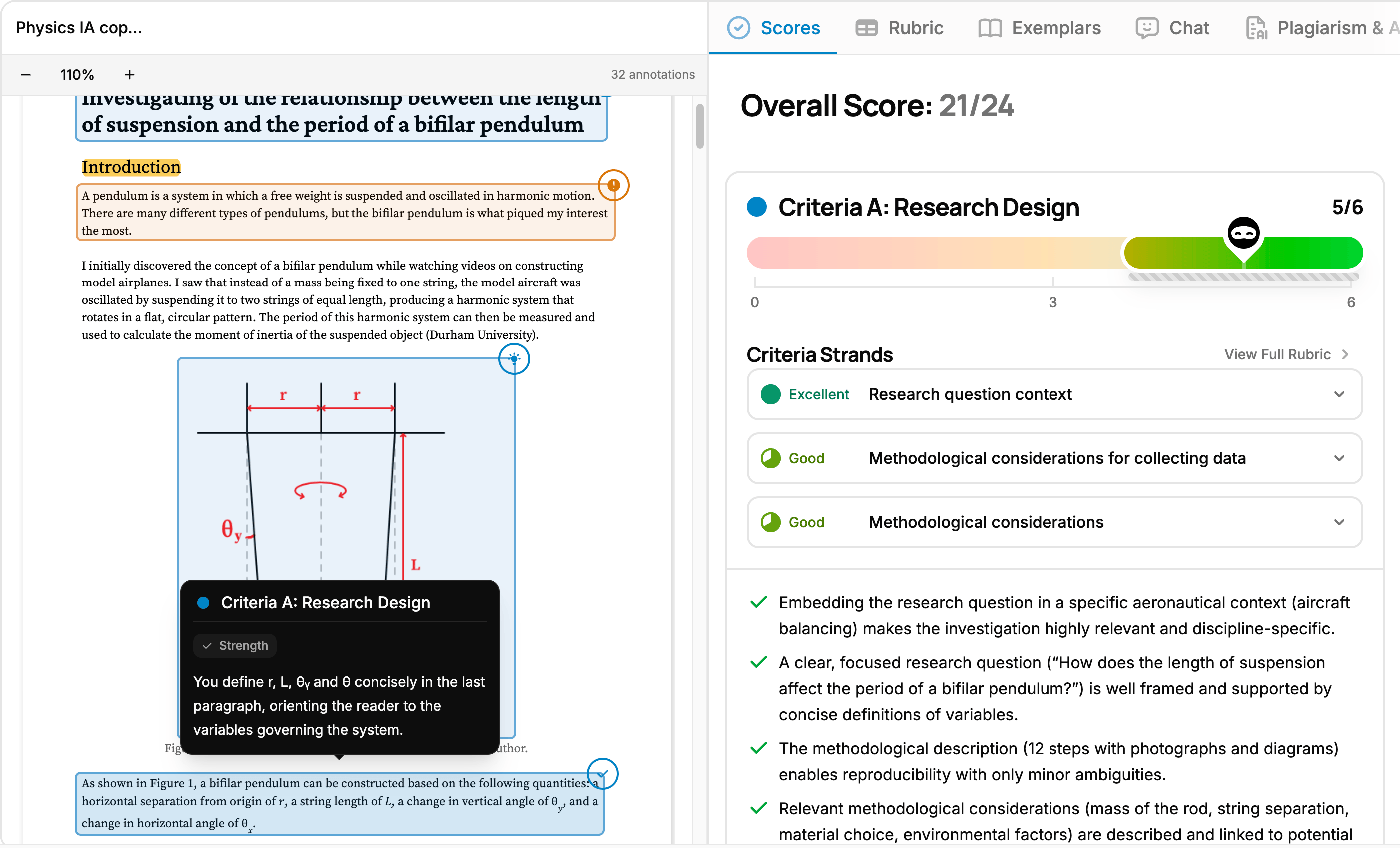Click the blue lightbulb annotation on the figure
This screenshot has height=848, width=1400.
pyautogui.click(x=514, y=359)
